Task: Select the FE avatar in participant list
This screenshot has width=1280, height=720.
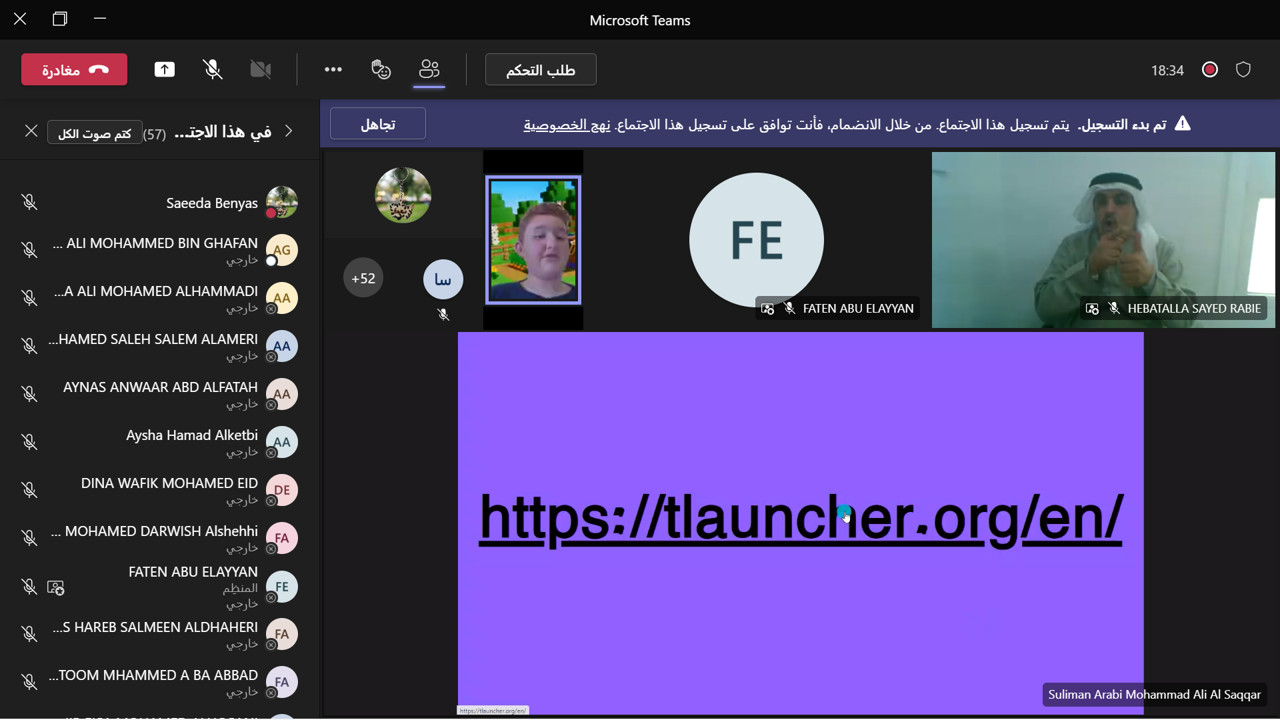Action: click(282, 587)
